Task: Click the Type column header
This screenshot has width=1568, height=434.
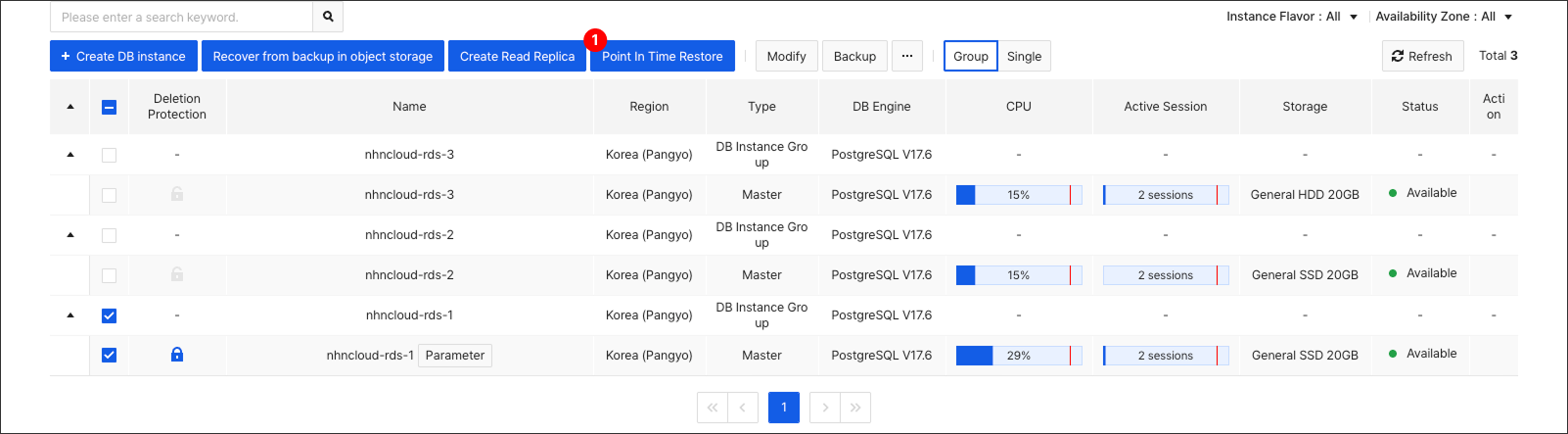Action: point(761,107)
